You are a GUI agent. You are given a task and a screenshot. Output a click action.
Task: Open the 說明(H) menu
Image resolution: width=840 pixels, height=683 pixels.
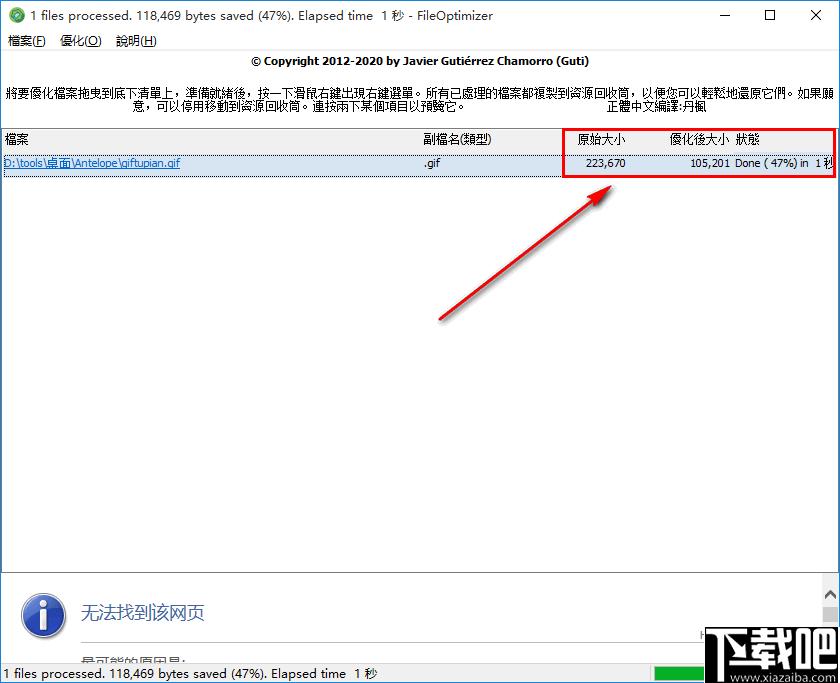pyautogui.click(x=136, y=41)
